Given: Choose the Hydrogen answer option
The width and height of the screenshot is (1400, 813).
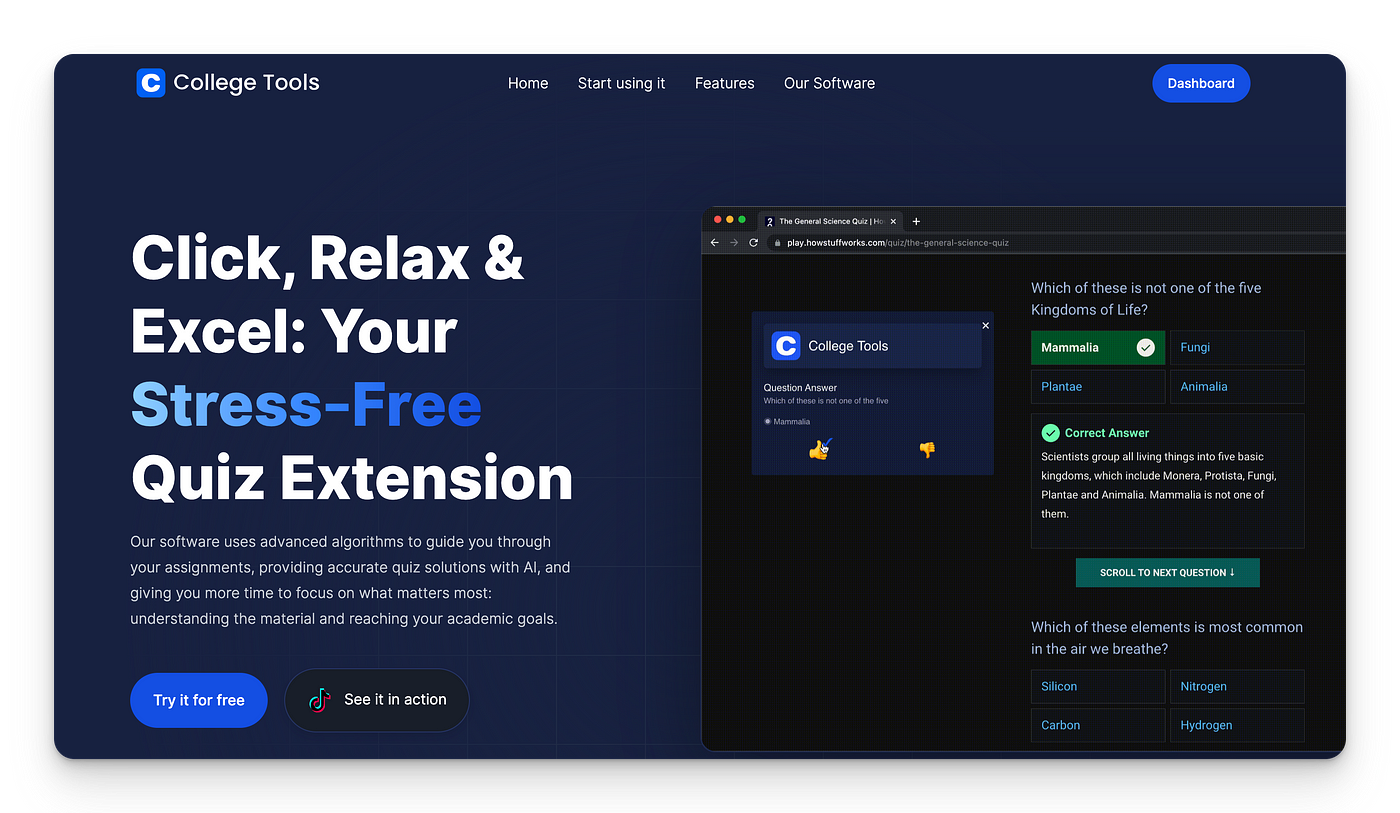Looking at the screenshot, I should point(1237,725).
